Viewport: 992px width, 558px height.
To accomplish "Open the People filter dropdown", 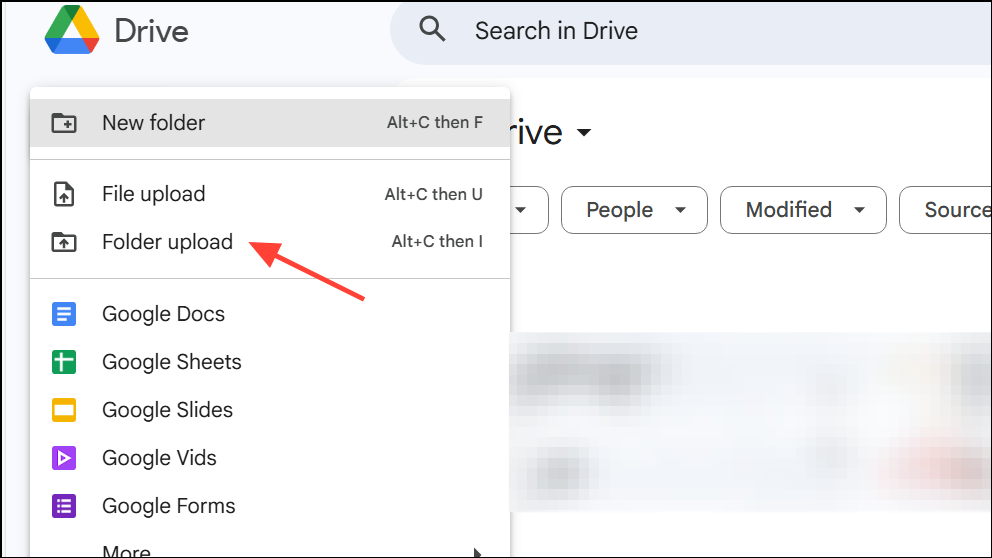I will pos(634,210).
